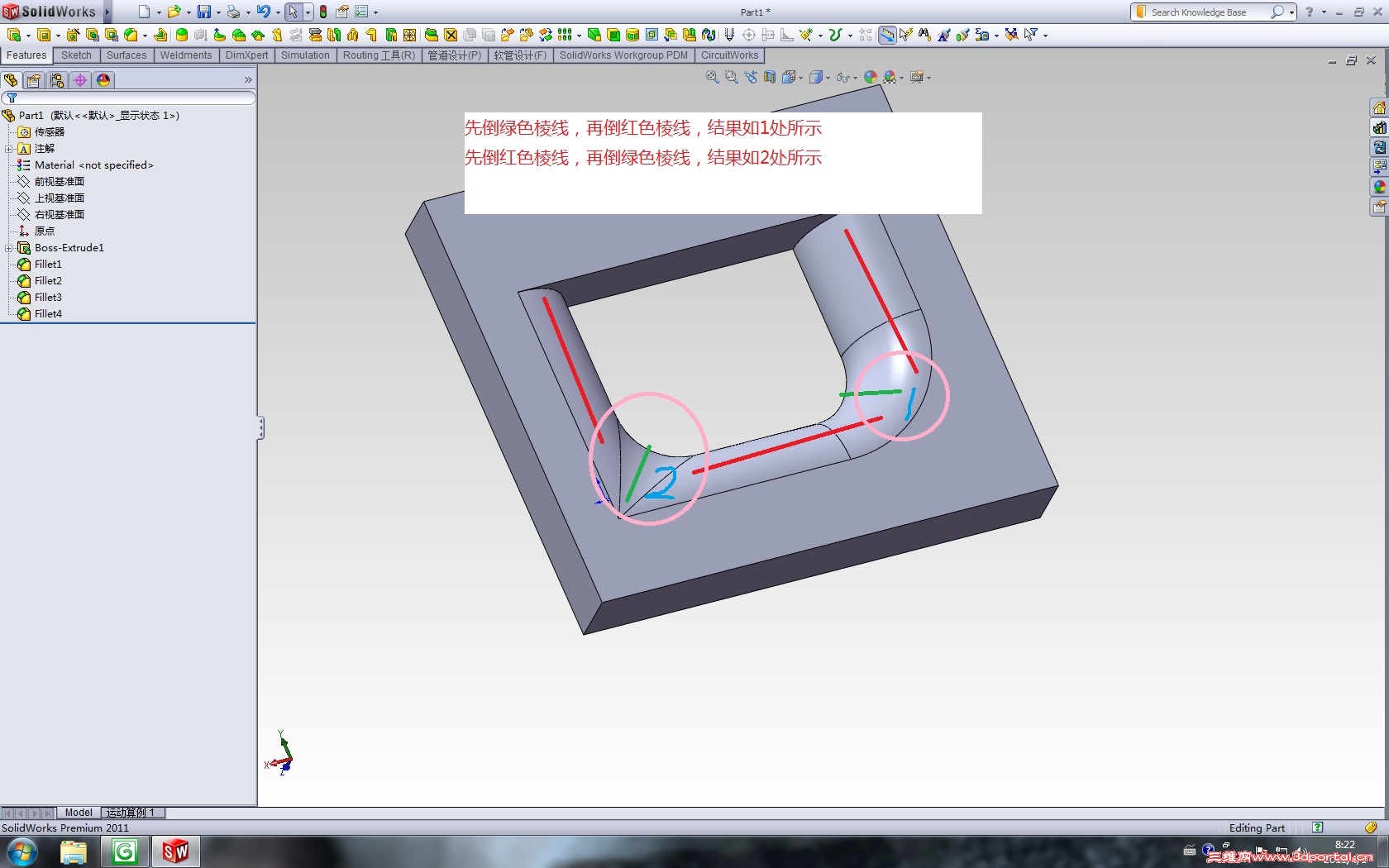Open the SolidWorks Workgroup PDM tab
This screenshot has width=1389, height=868.
pyautogui.click(x=623, y=55)
